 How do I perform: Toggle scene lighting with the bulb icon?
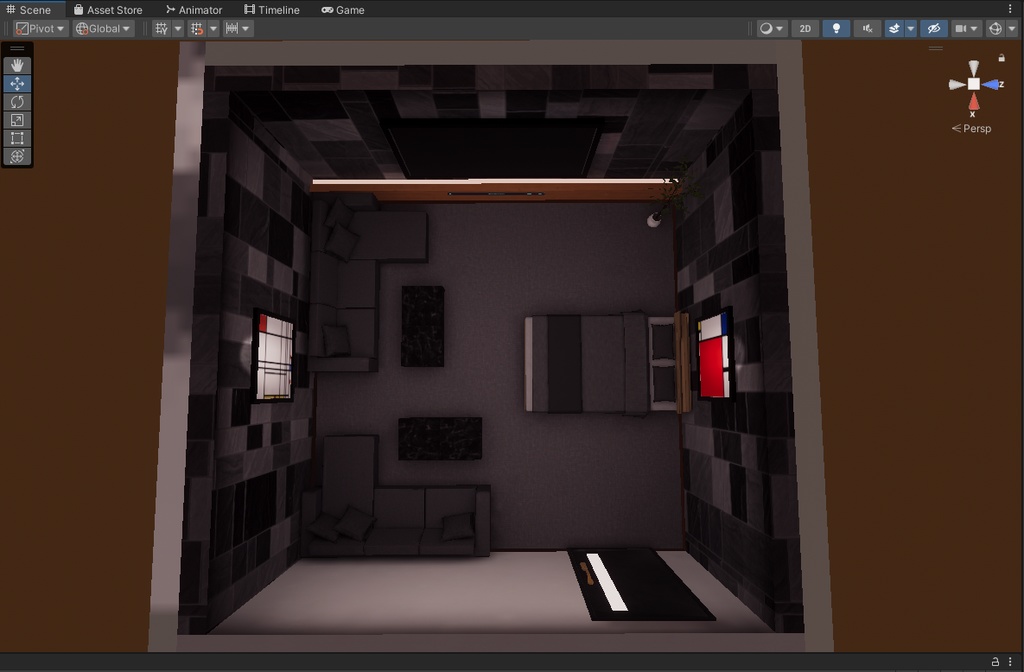(836, 28)
